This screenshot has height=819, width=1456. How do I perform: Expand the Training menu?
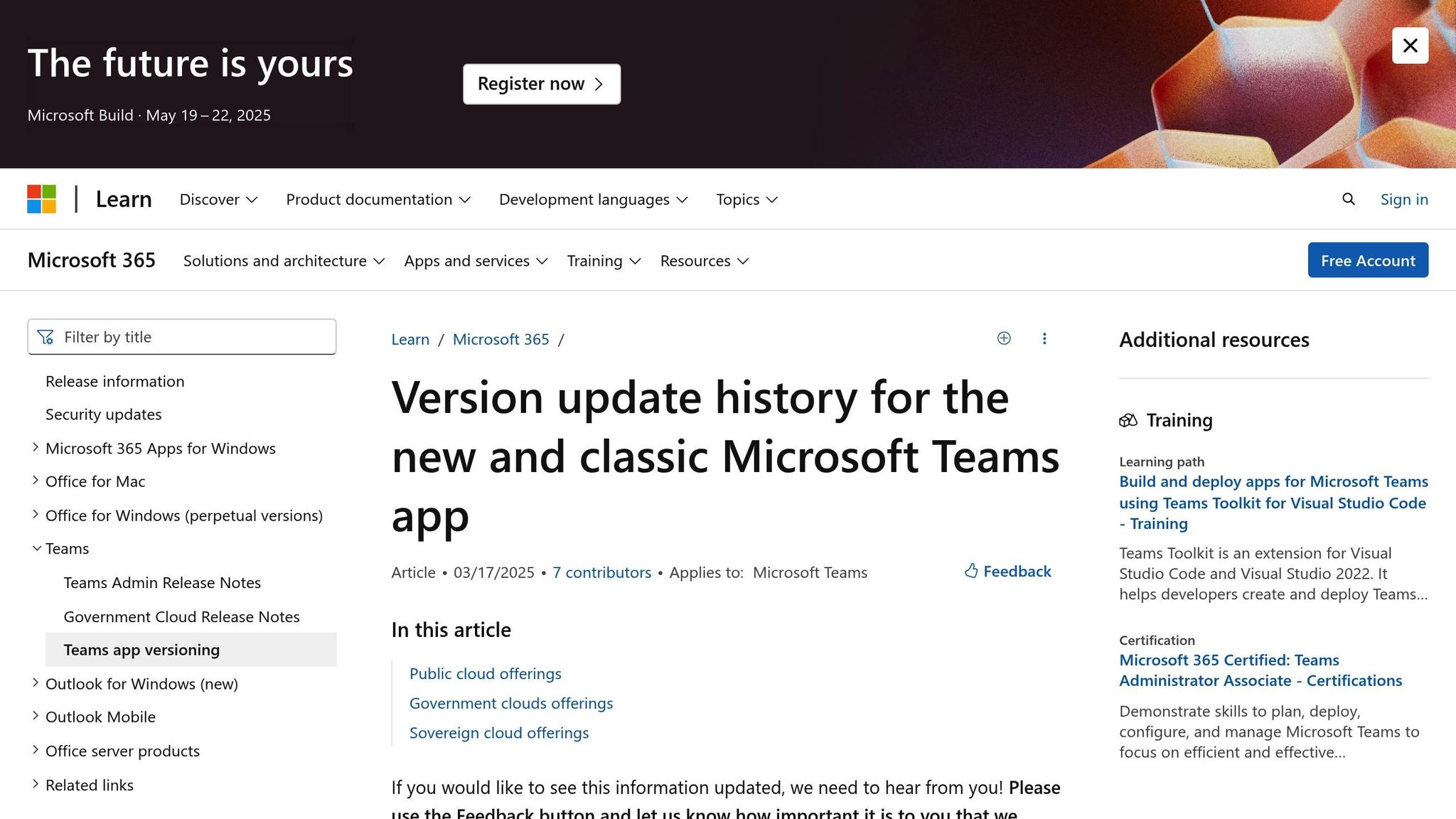click(x=604, y=261)
